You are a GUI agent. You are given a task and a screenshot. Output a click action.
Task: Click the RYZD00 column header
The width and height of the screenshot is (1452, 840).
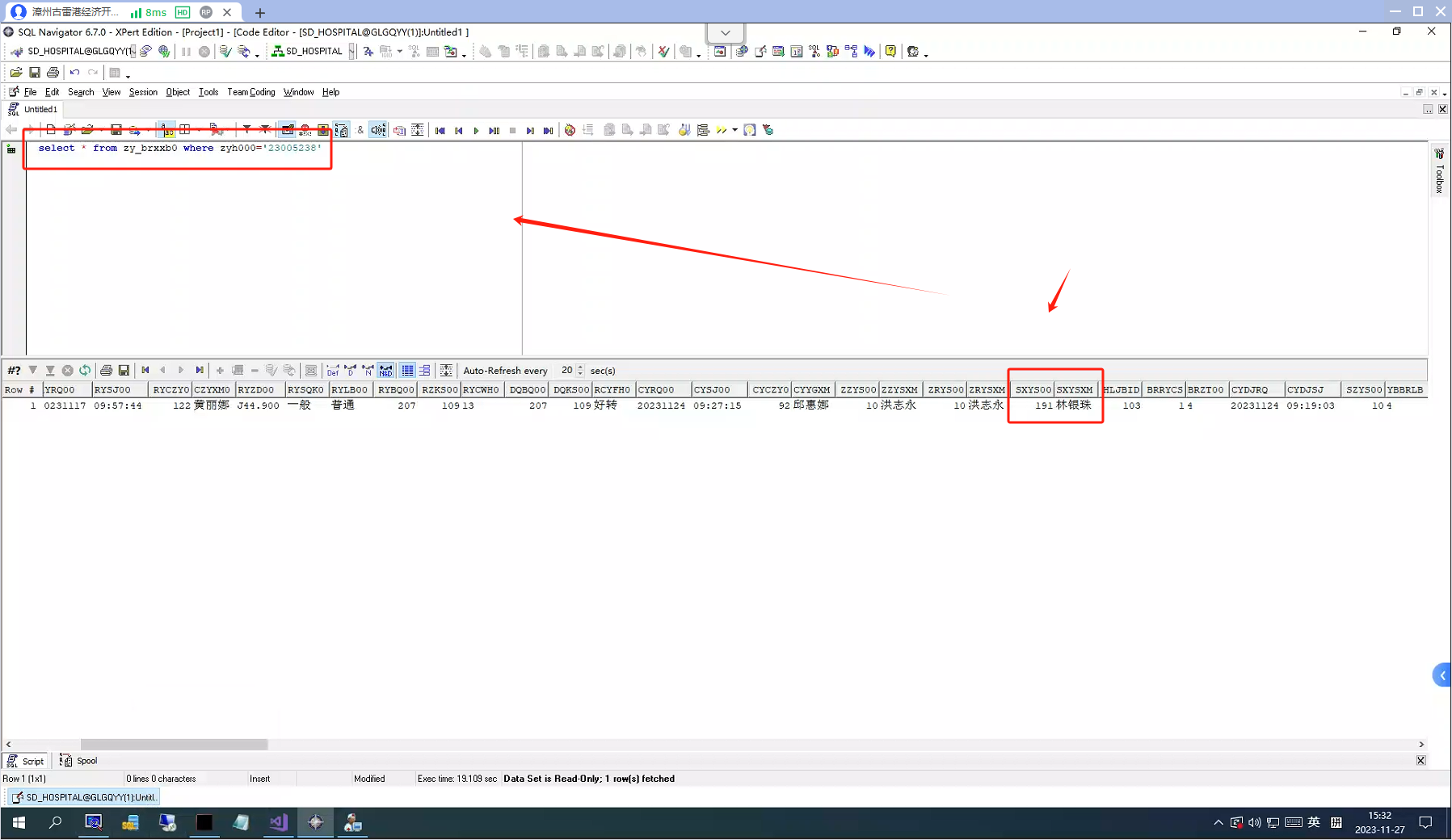tap(259, 389)
